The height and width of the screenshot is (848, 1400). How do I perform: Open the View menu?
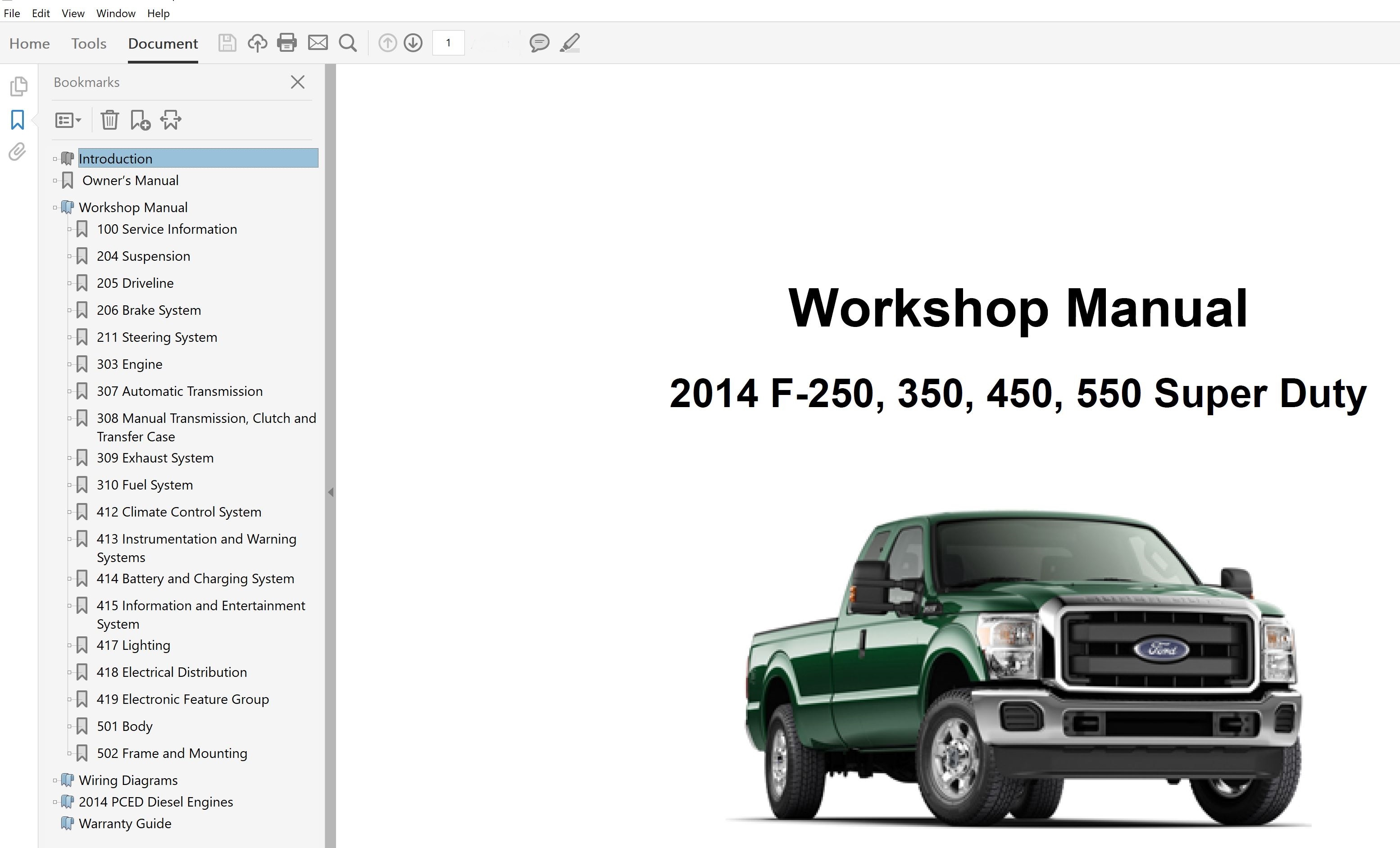pos(73,13)
